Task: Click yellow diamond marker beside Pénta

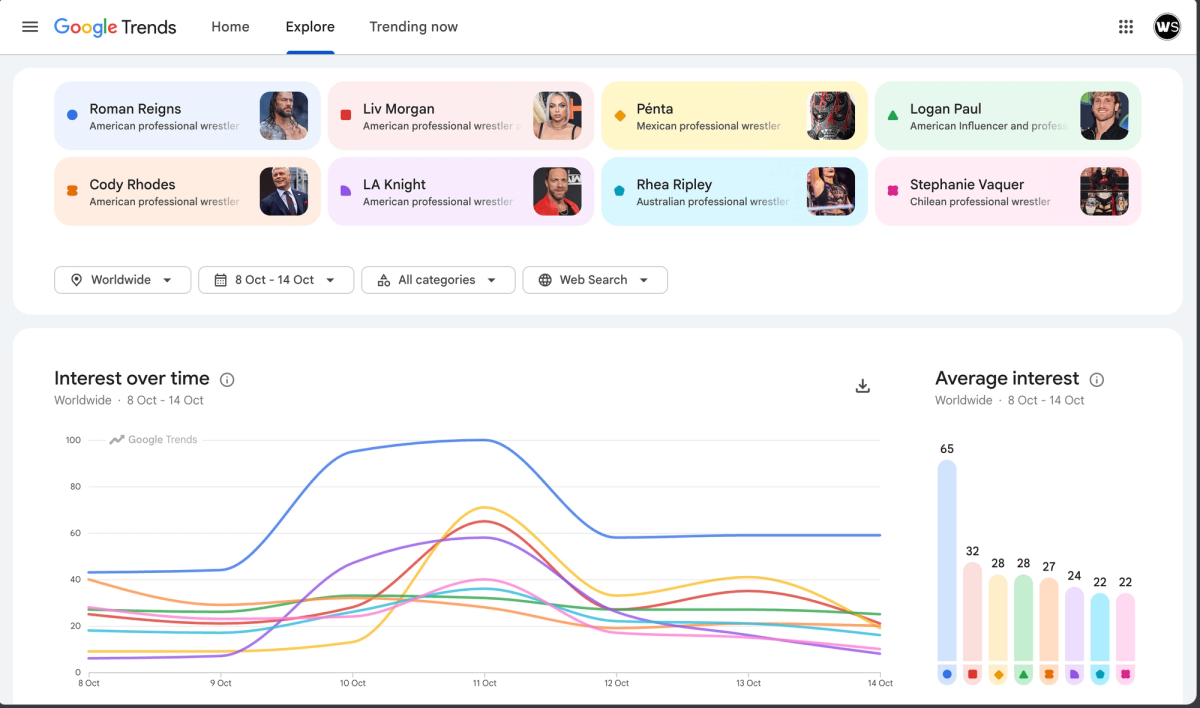Action: click(x=619, y=115)
